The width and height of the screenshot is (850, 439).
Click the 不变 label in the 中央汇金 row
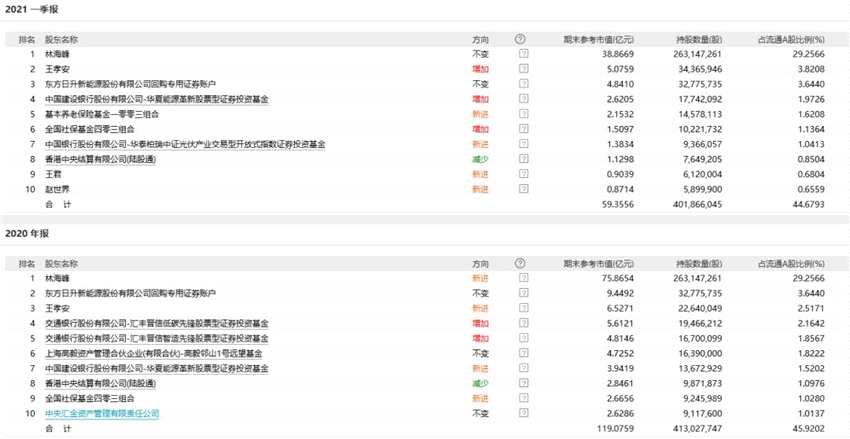(480, 413)
